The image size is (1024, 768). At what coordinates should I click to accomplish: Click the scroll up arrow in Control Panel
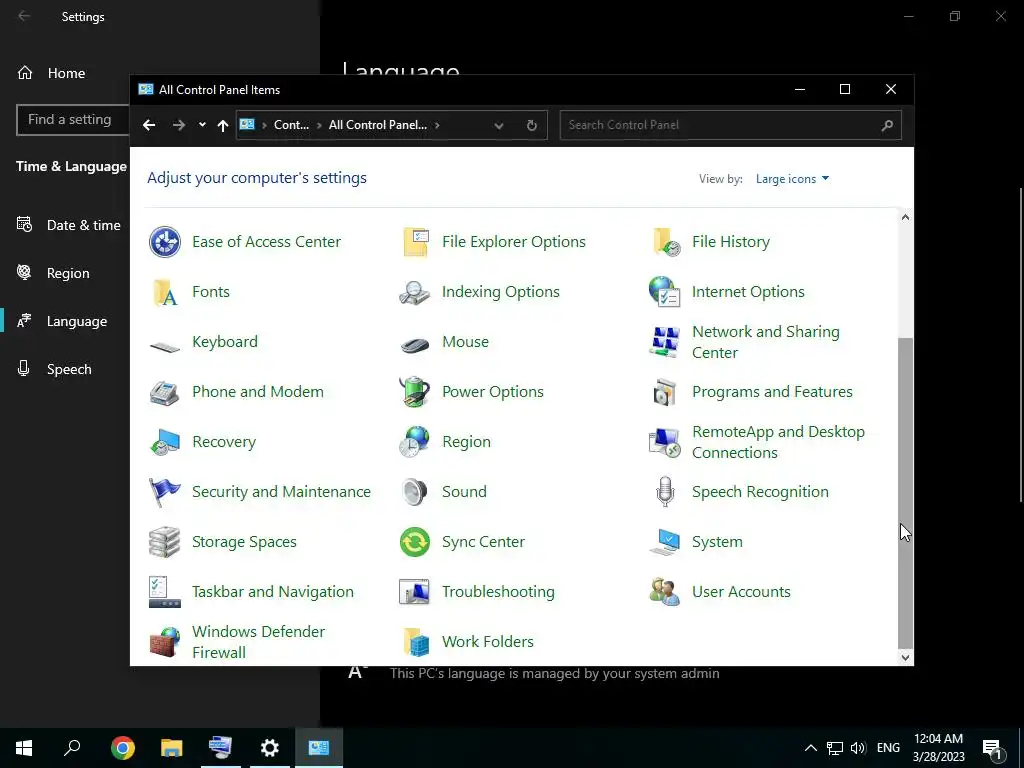pos(905,217)
